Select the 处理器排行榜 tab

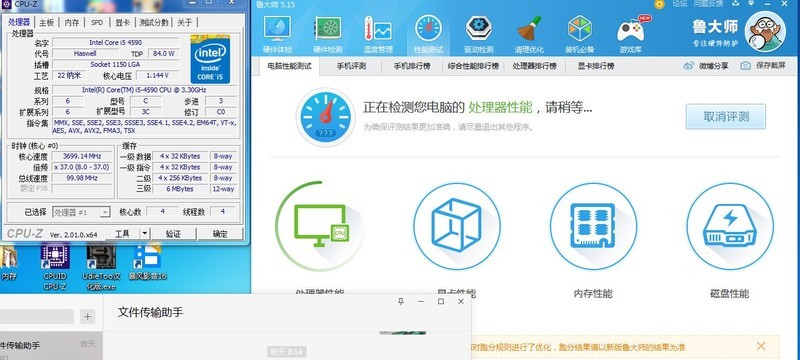click(534, 66)
